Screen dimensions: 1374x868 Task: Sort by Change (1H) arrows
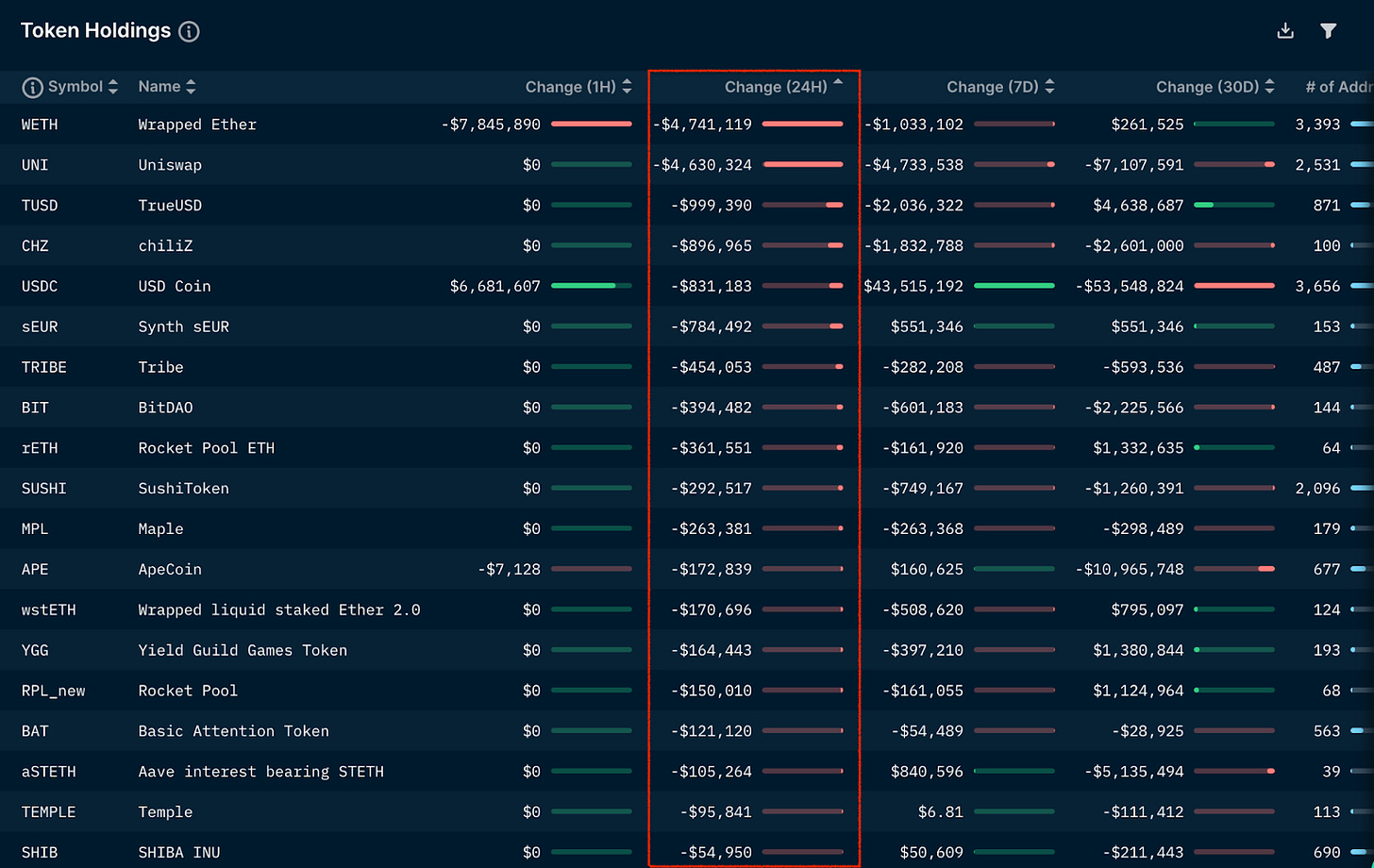point(627,87)
